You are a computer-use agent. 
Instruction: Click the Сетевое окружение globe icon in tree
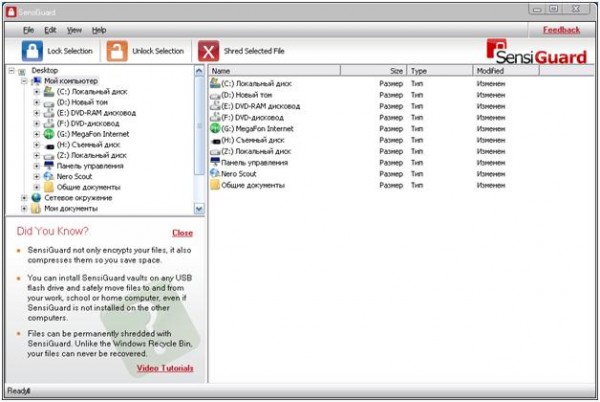point(36,198)
